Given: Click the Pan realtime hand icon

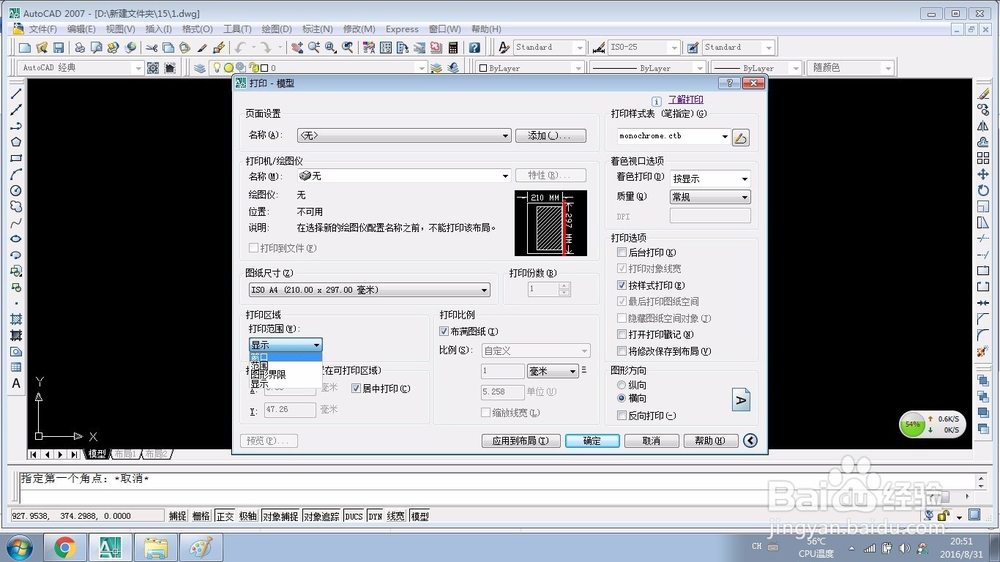Looking at the screenshot, I should [297, 47].
